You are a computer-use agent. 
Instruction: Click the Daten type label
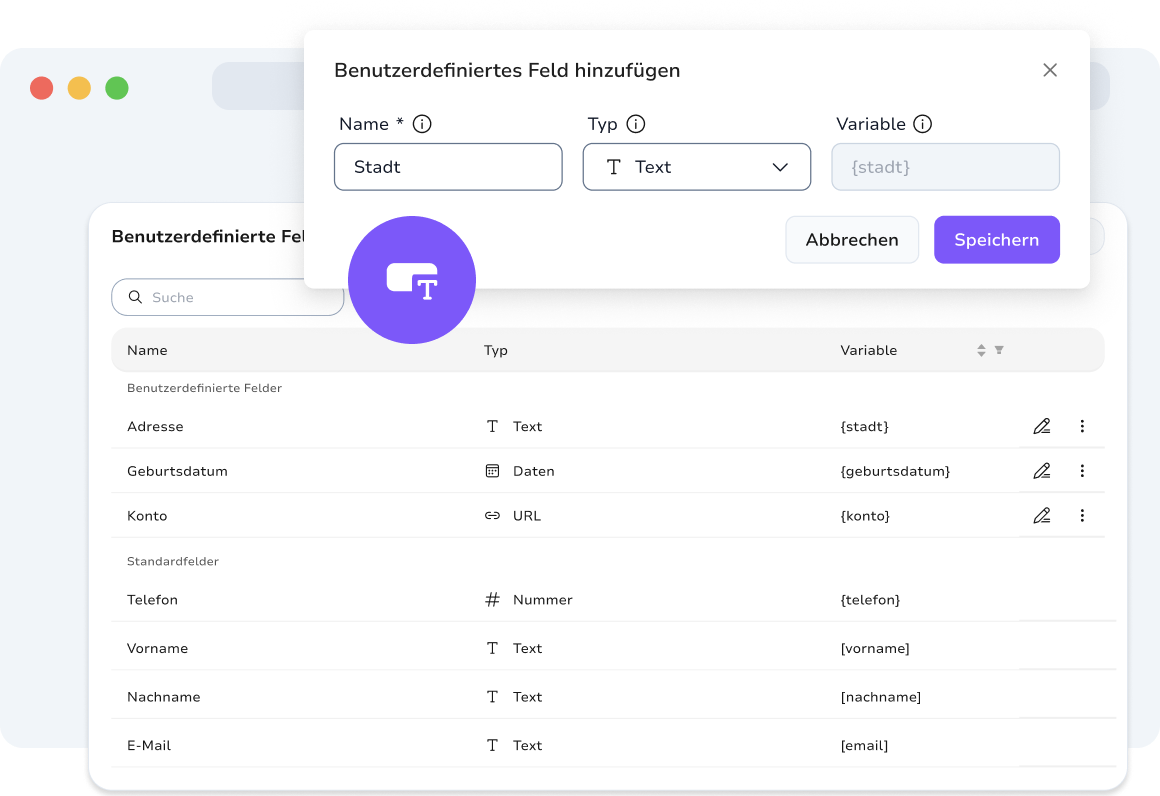click(533, 471)
